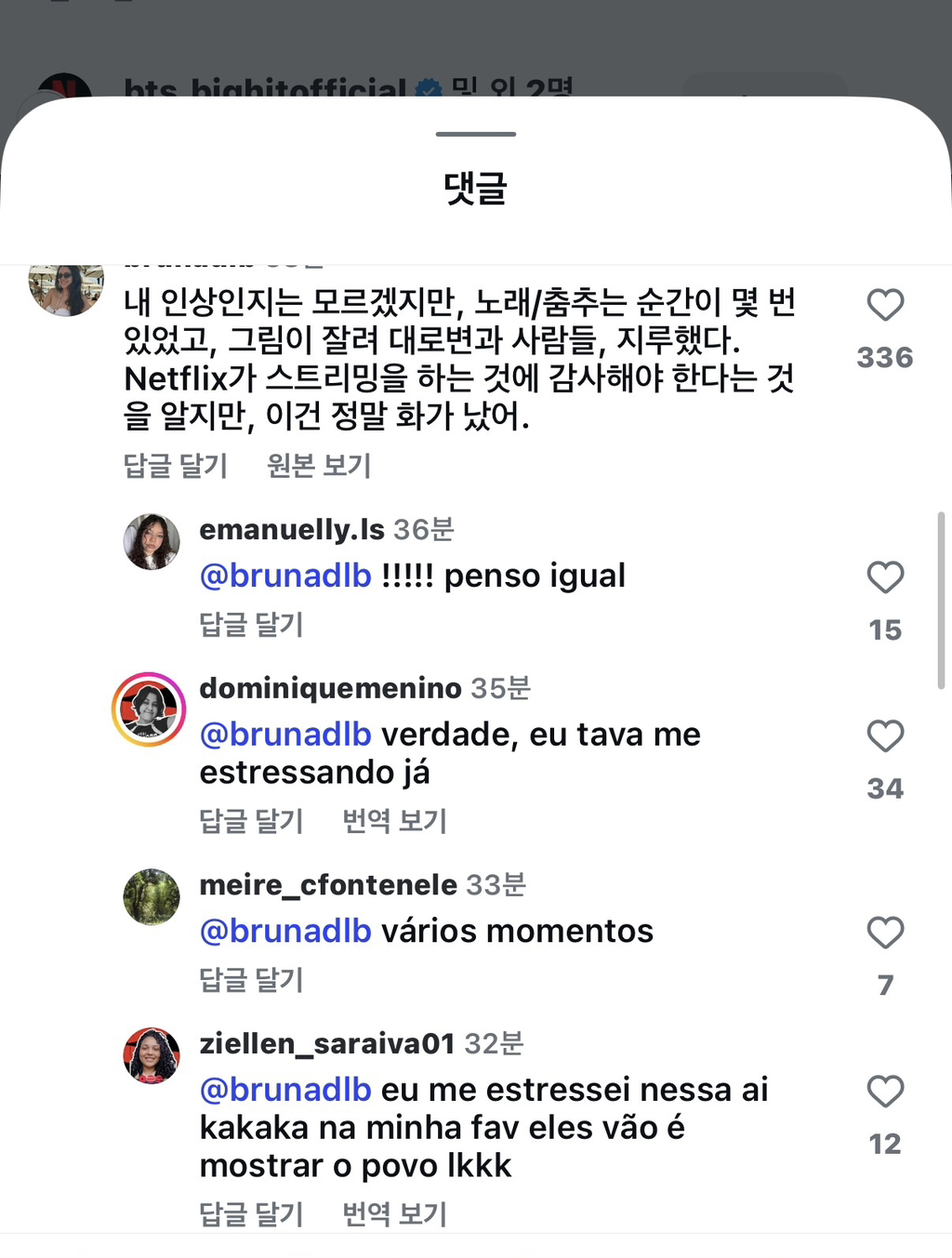Like dominiquemenino's reply

(884, 736)
